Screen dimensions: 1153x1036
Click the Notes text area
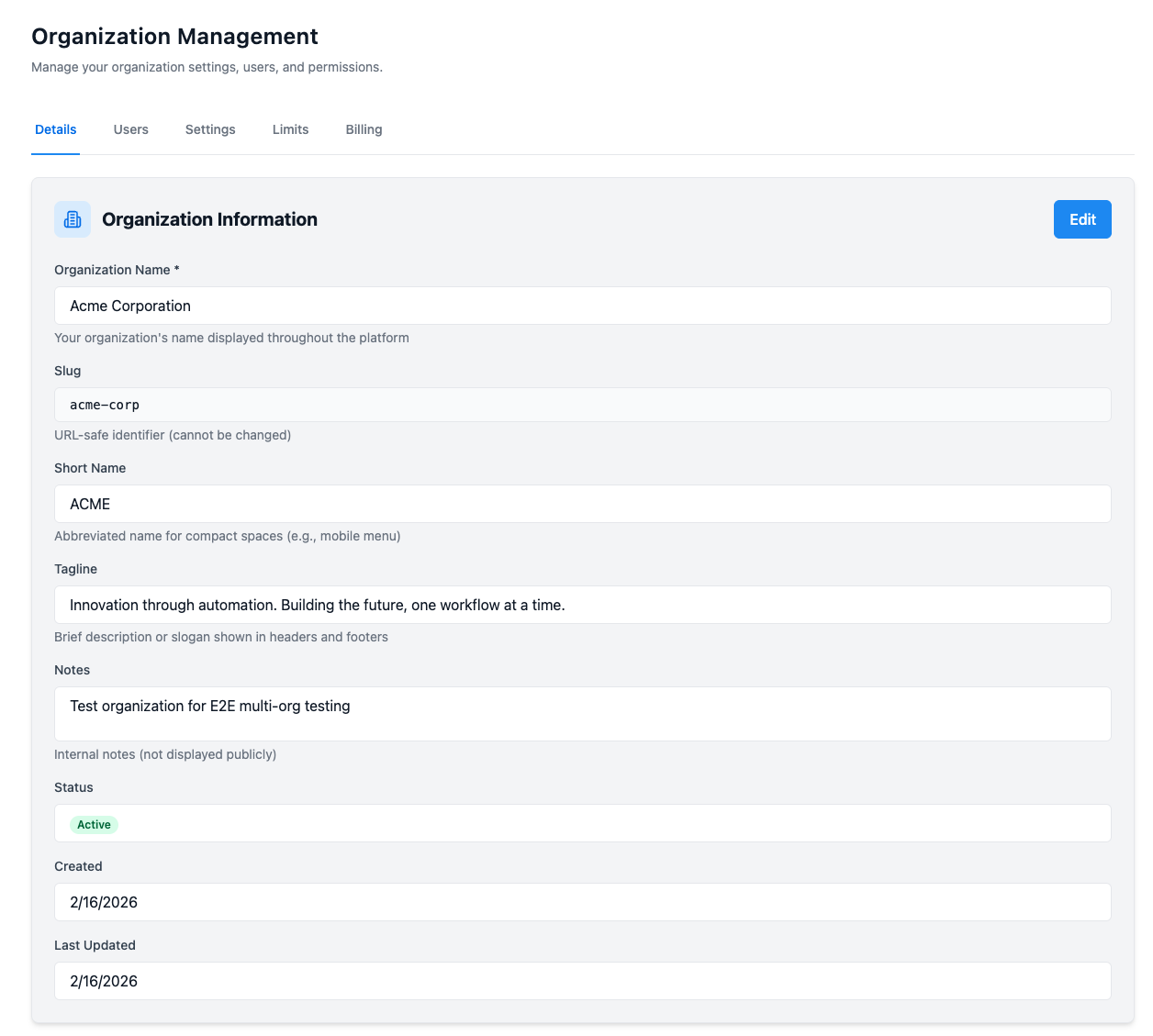point(582,713)
